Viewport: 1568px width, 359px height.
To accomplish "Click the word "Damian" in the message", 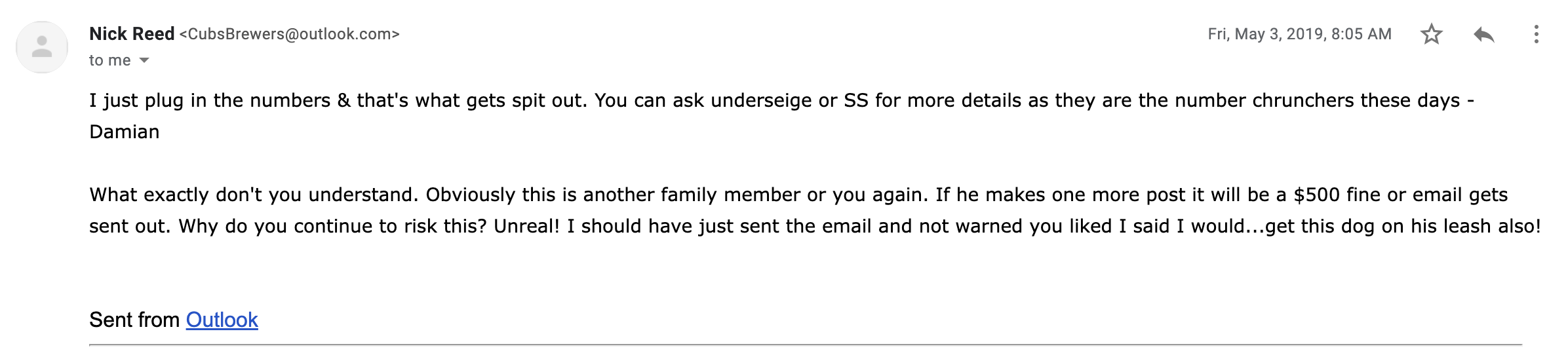I will click(x=125, y=132).
